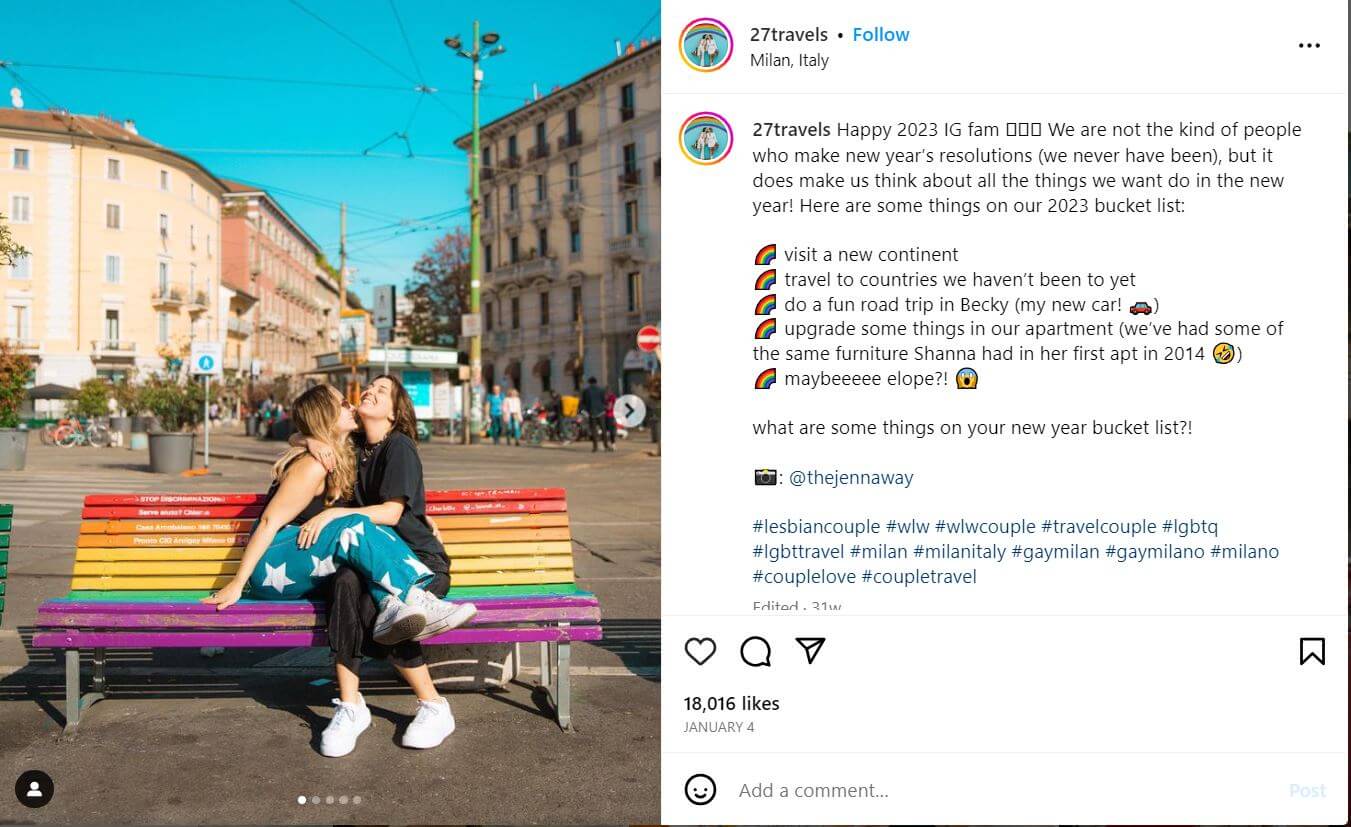This screenshot has width=1351, height=827.
Task: Open the #lesbiancouple hashtag
Action: (816, 526)
